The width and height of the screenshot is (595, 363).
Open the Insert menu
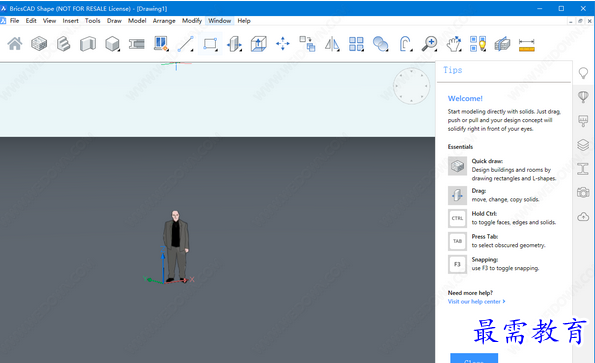[x=71, y=21]
